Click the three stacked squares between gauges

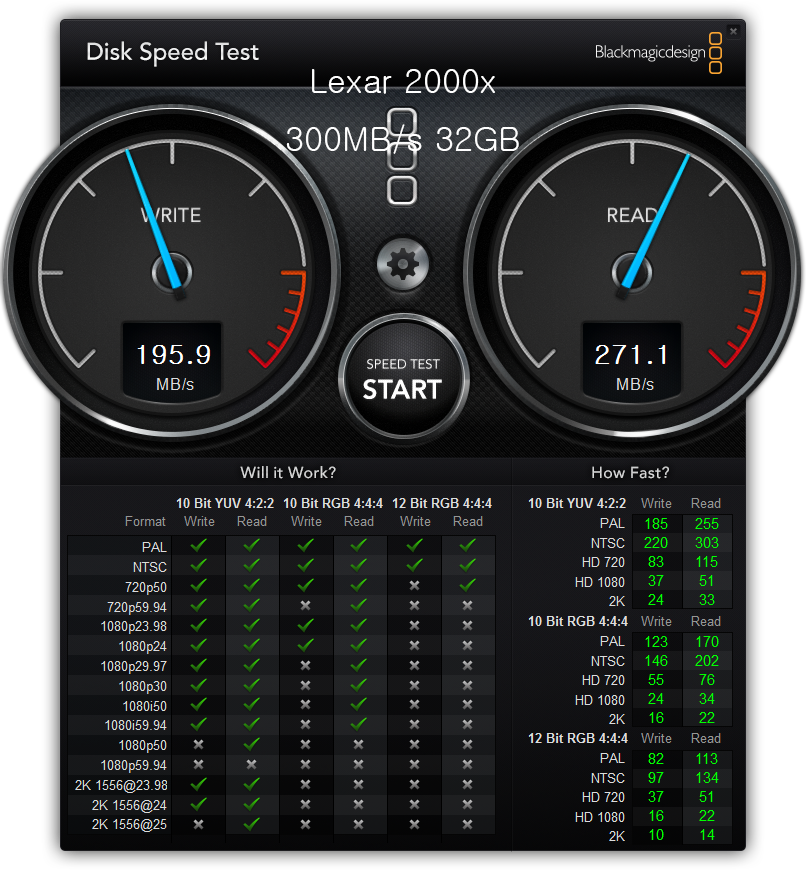click(402, 156)
